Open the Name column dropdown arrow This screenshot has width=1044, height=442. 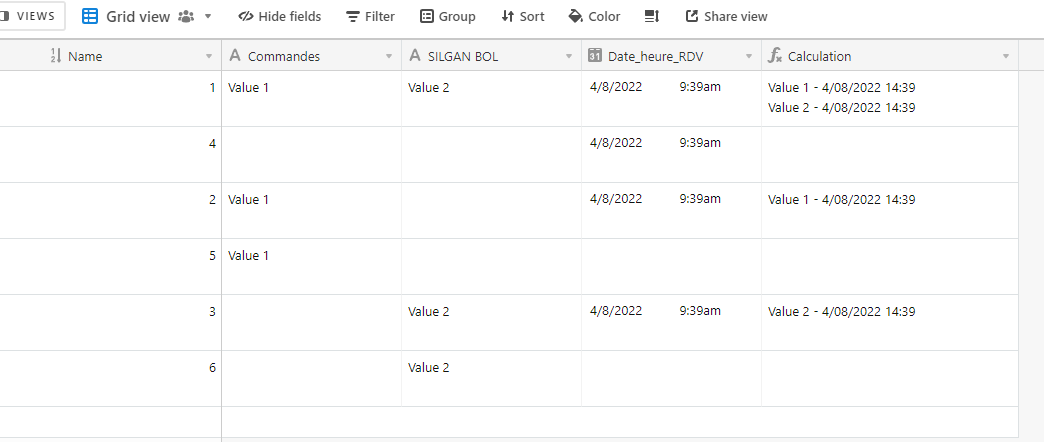pyautogui.click(x=209, y=57)
